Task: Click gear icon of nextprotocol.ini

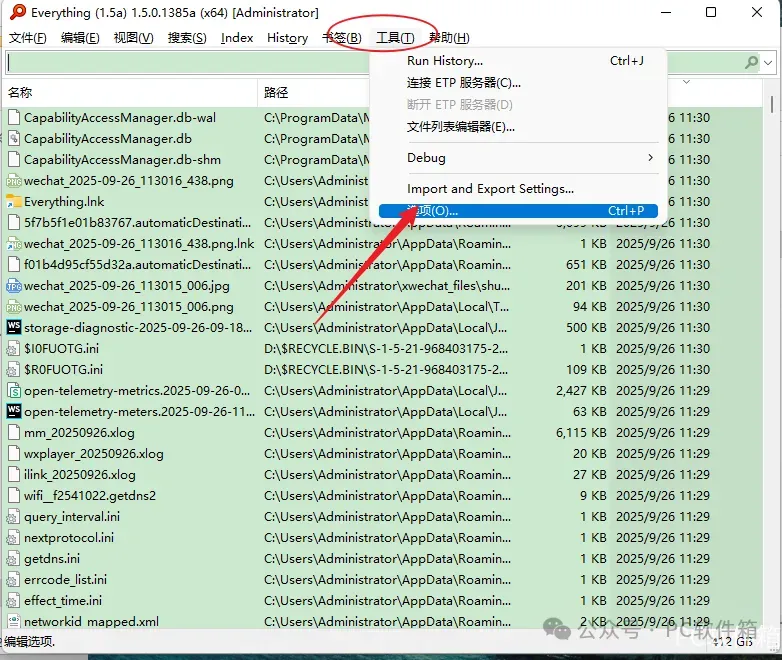Action: [13, 538]
